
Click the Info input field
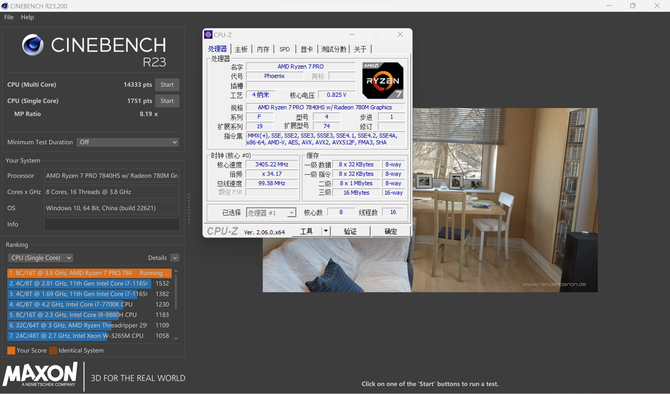112,224
